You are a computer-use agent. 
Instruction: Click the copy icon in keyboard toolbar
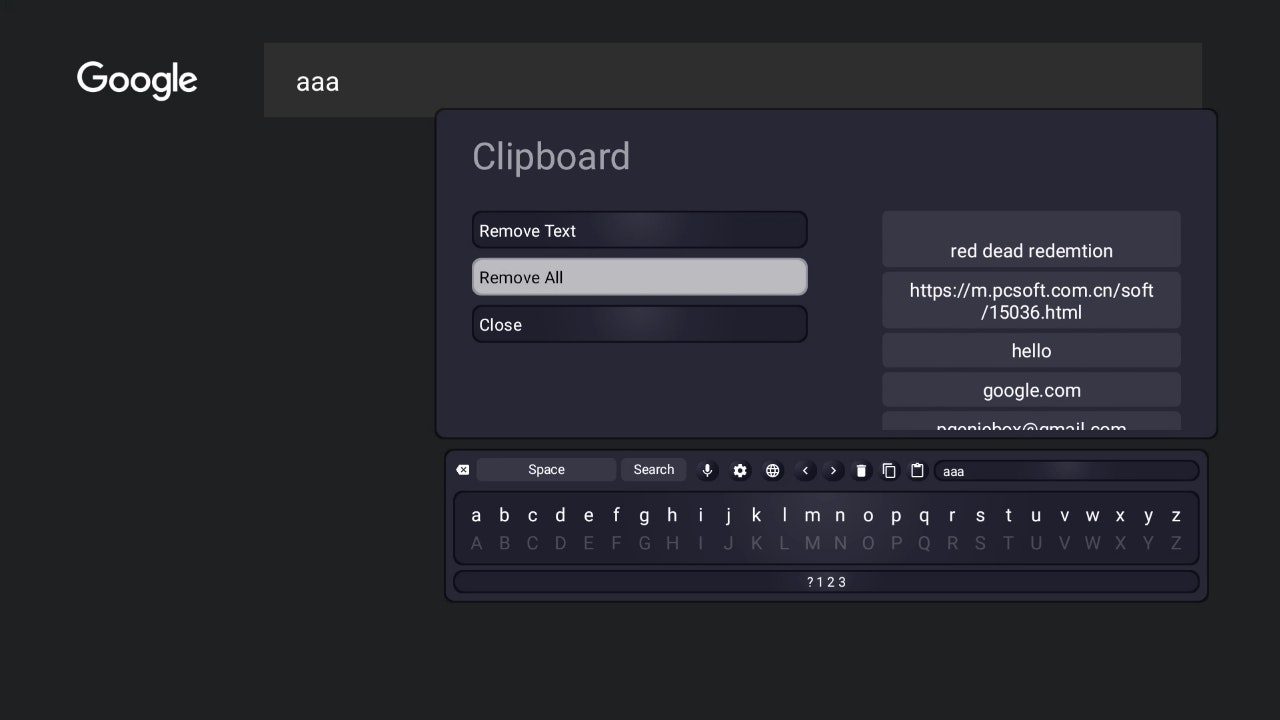tap(889, 470)
